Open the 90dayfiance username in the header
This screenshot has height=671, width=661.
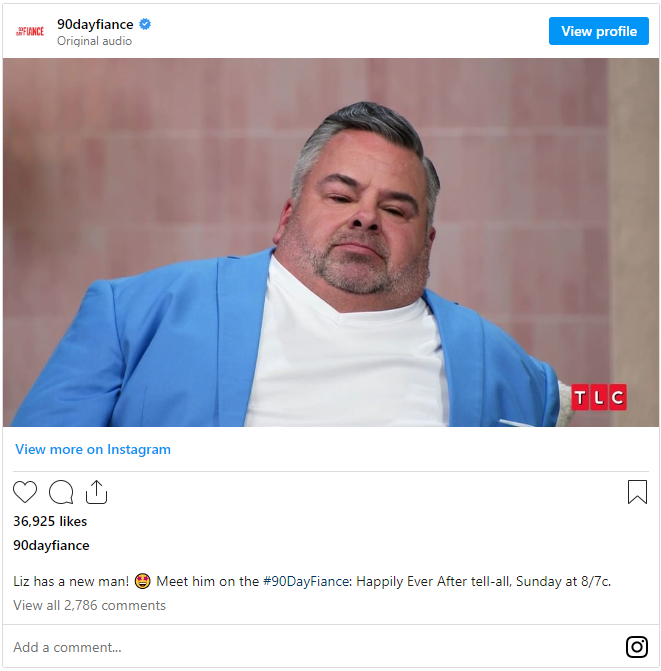95,24
